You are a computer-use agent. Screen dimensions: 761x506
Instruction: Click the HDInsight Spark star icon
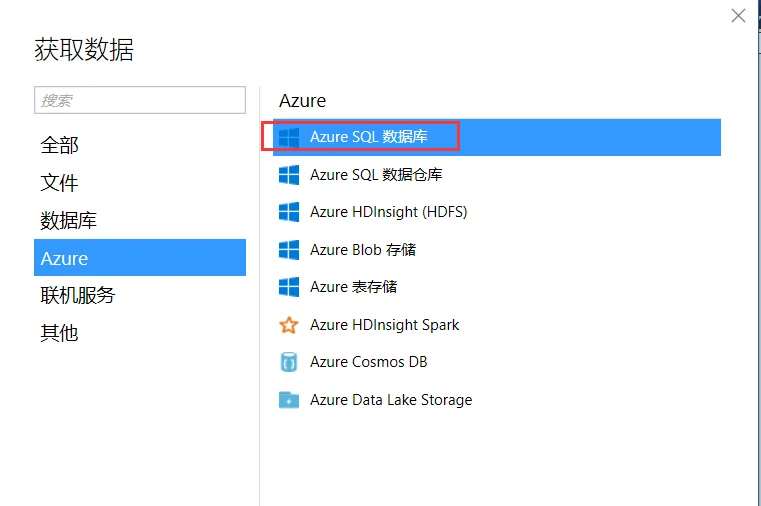[x=289, y=325]
